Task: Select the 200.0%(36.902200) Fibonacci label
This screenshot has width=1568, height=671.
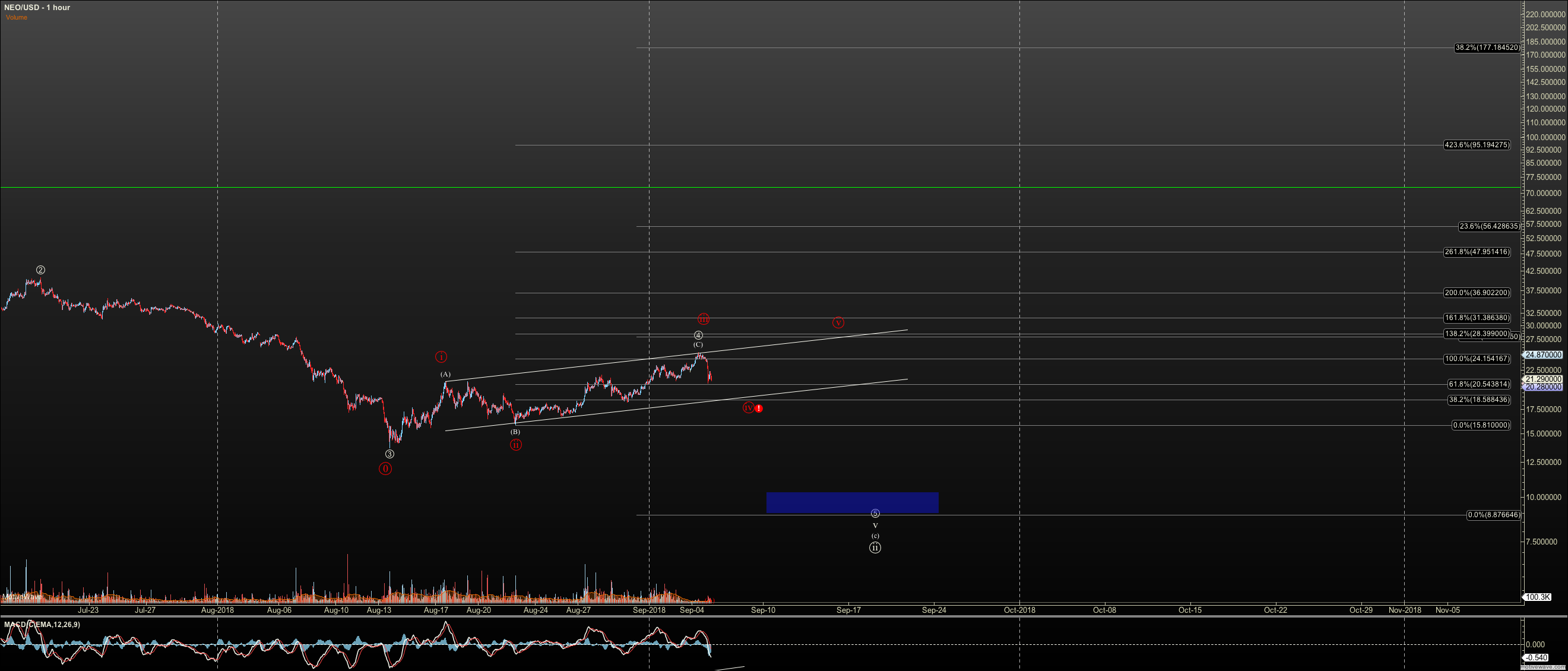Action: point(1477,293)
